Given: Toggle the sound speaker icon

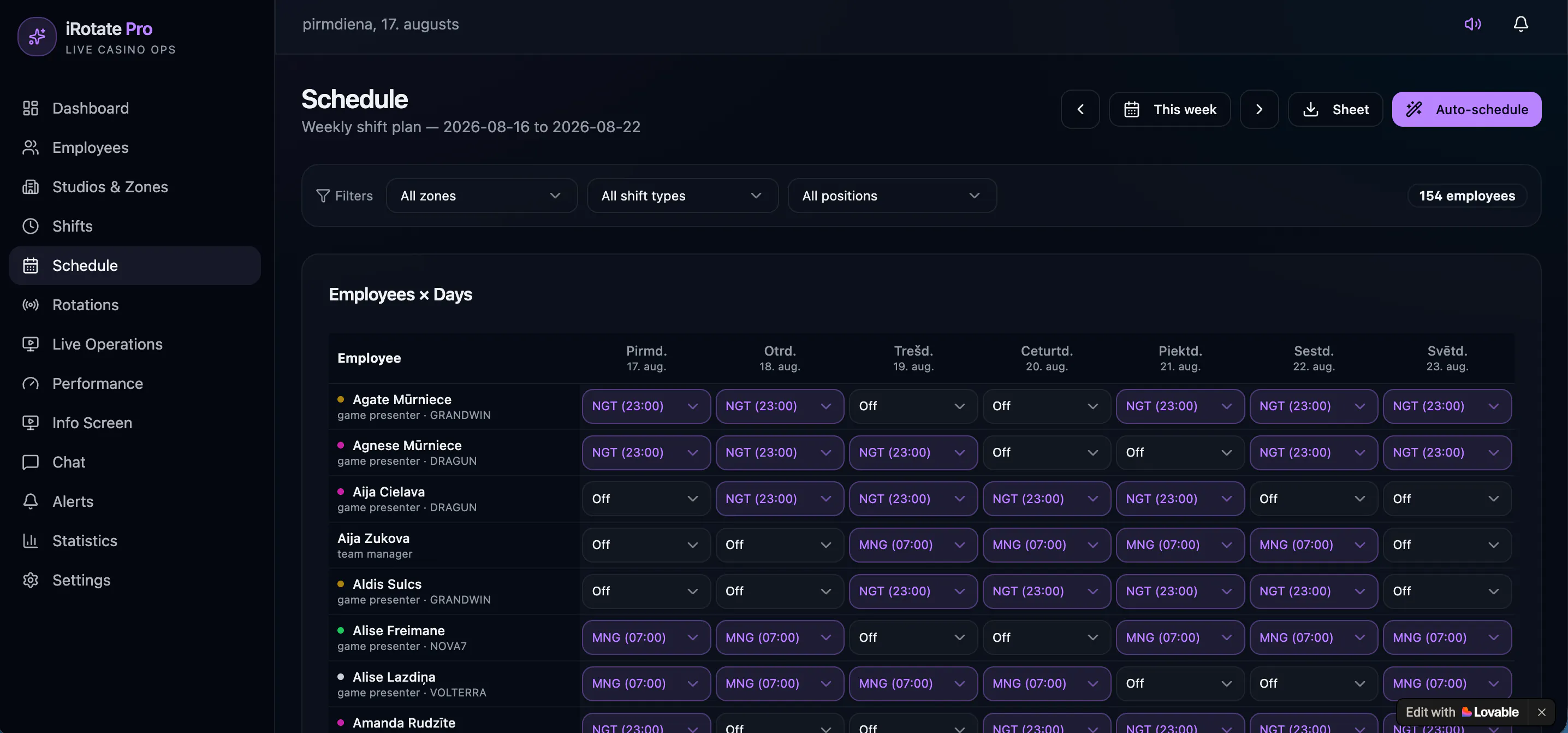Looking at the screenshot, I should [x=1472, y=23].
